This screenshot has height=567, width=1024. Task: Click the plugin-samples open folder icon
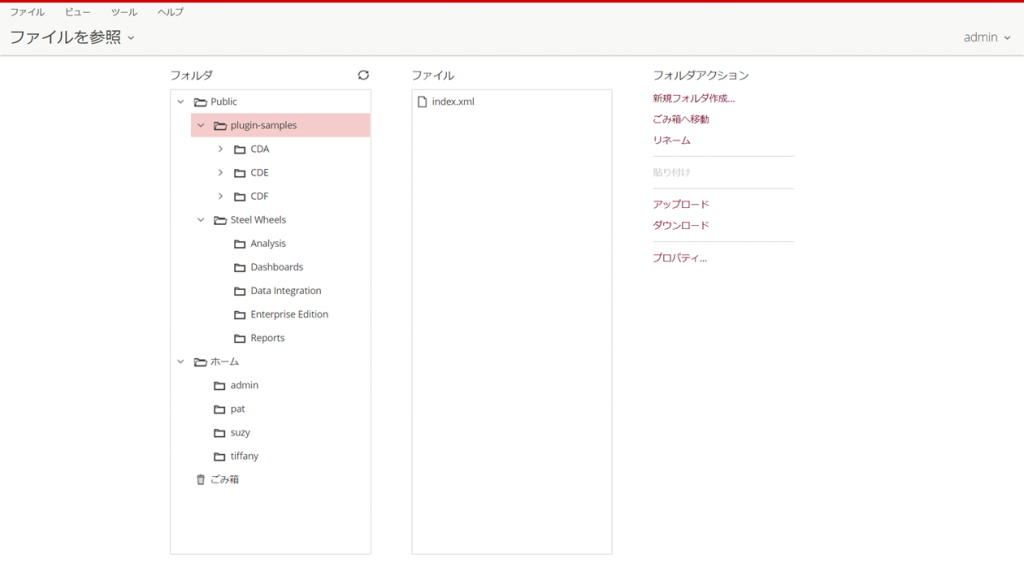(220, 125)
